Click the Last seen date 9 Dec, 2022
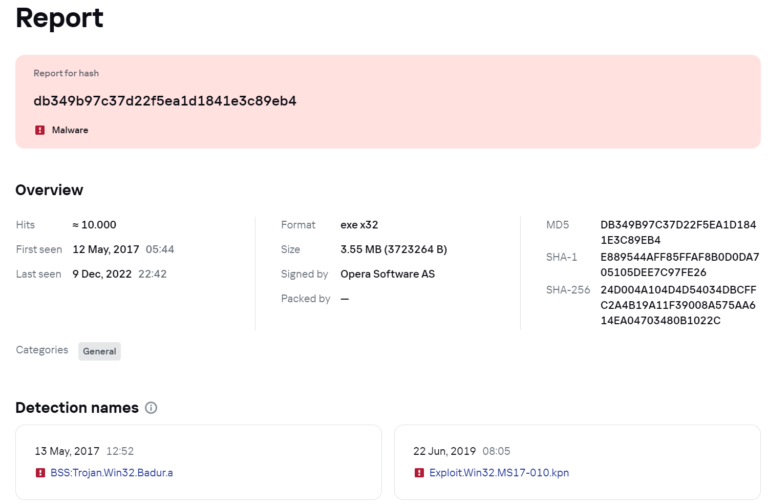 coord(102,274)
